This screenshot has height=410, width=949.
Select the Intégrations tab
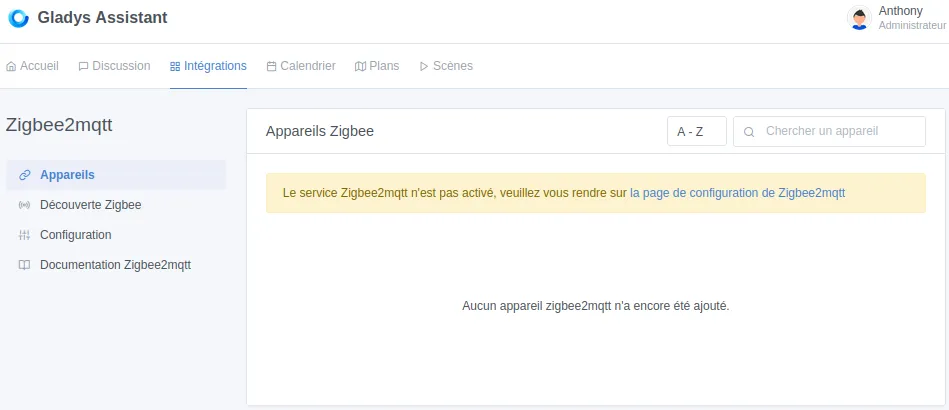[208, 66]
